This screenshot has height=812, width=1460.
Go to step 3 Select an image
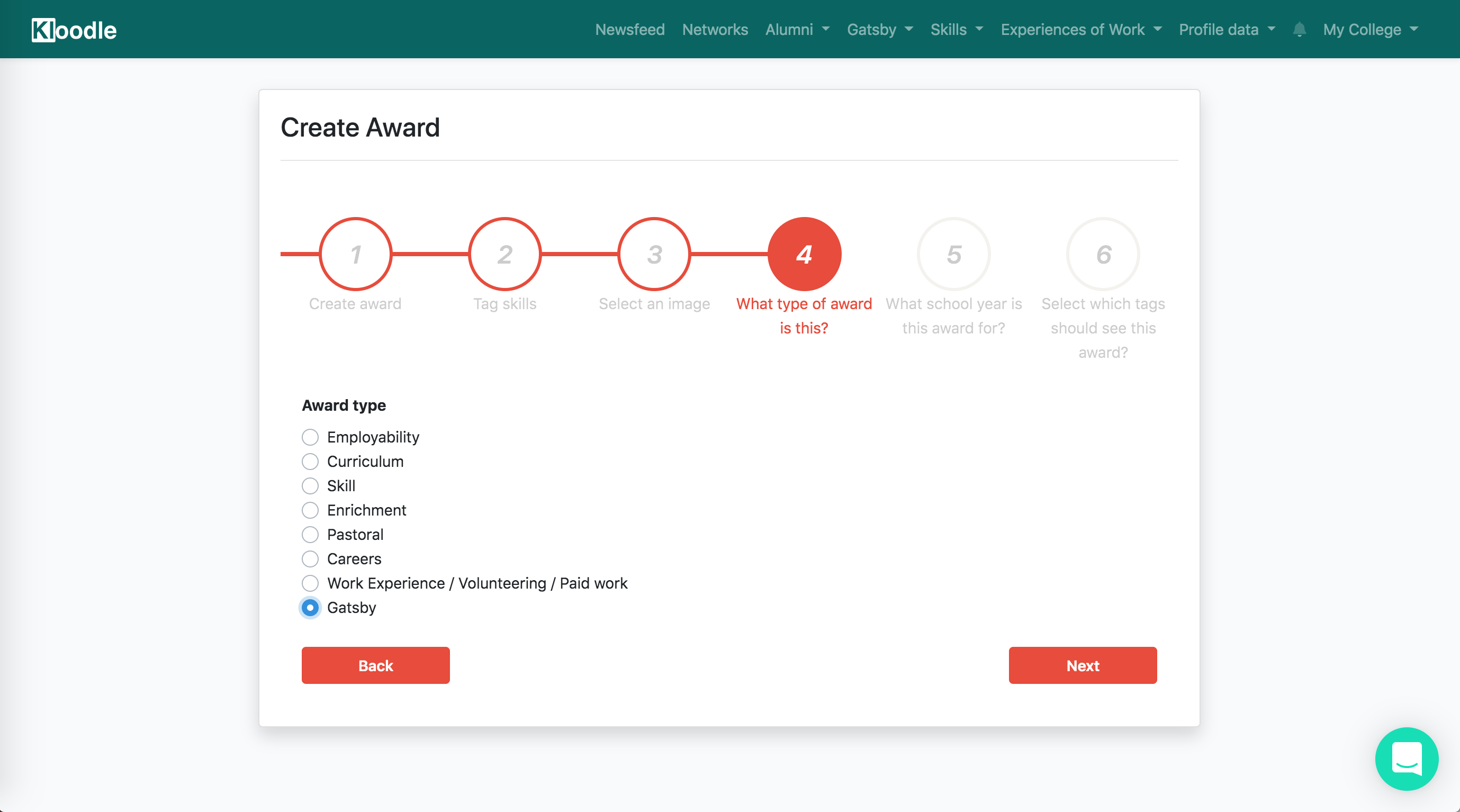tap(655, 254)
